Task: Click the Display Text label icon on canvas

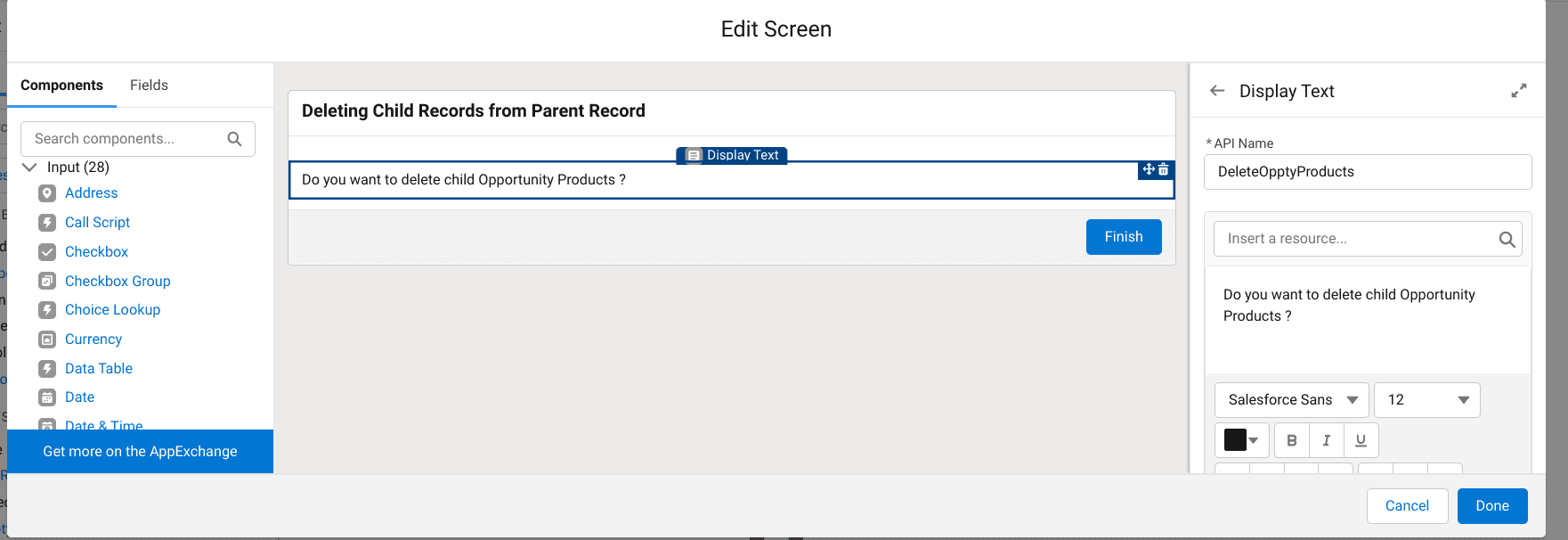Action: click(695, 155)
